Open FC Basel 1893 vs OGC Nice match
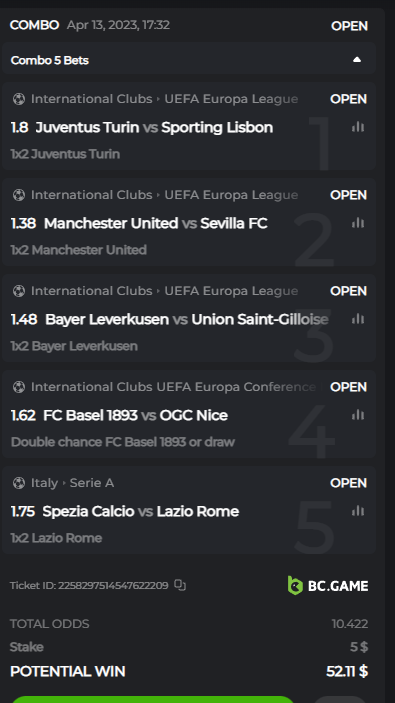Viewport: 395px width, 703px height. click(x=135, y=415)
